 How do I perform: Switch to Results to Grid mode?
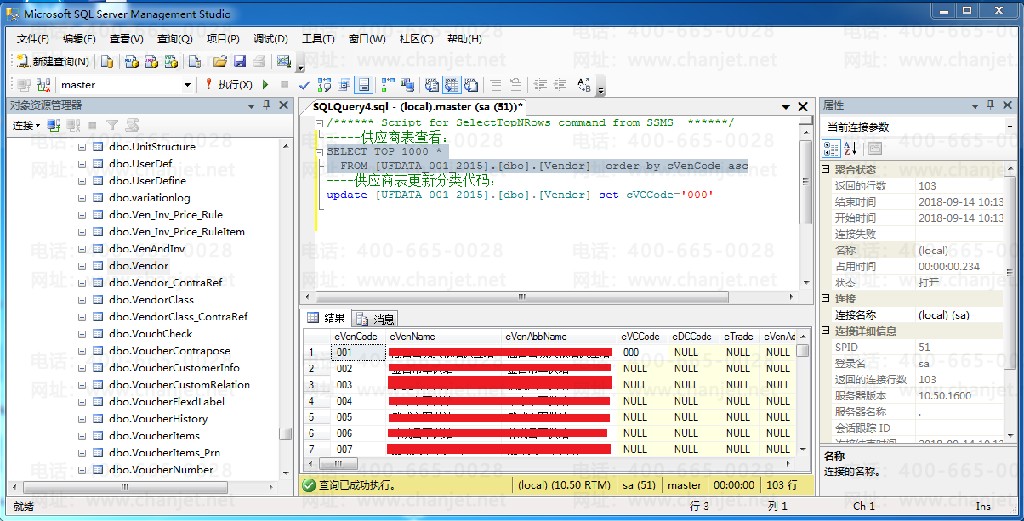tap(451, 84)
